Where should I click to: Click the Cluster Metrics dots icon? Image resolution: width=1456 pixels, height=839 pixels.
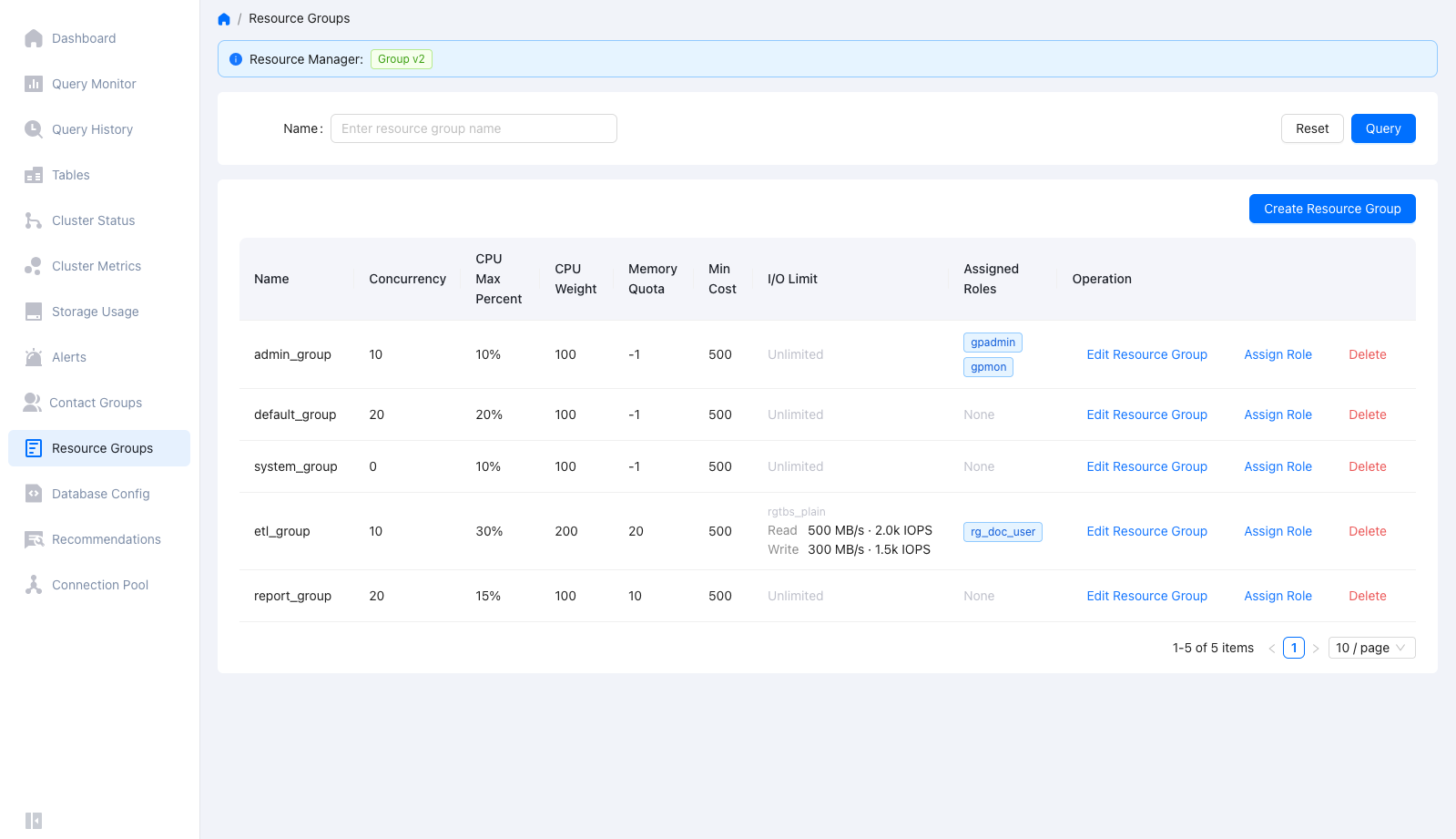[x=34, y=266]
